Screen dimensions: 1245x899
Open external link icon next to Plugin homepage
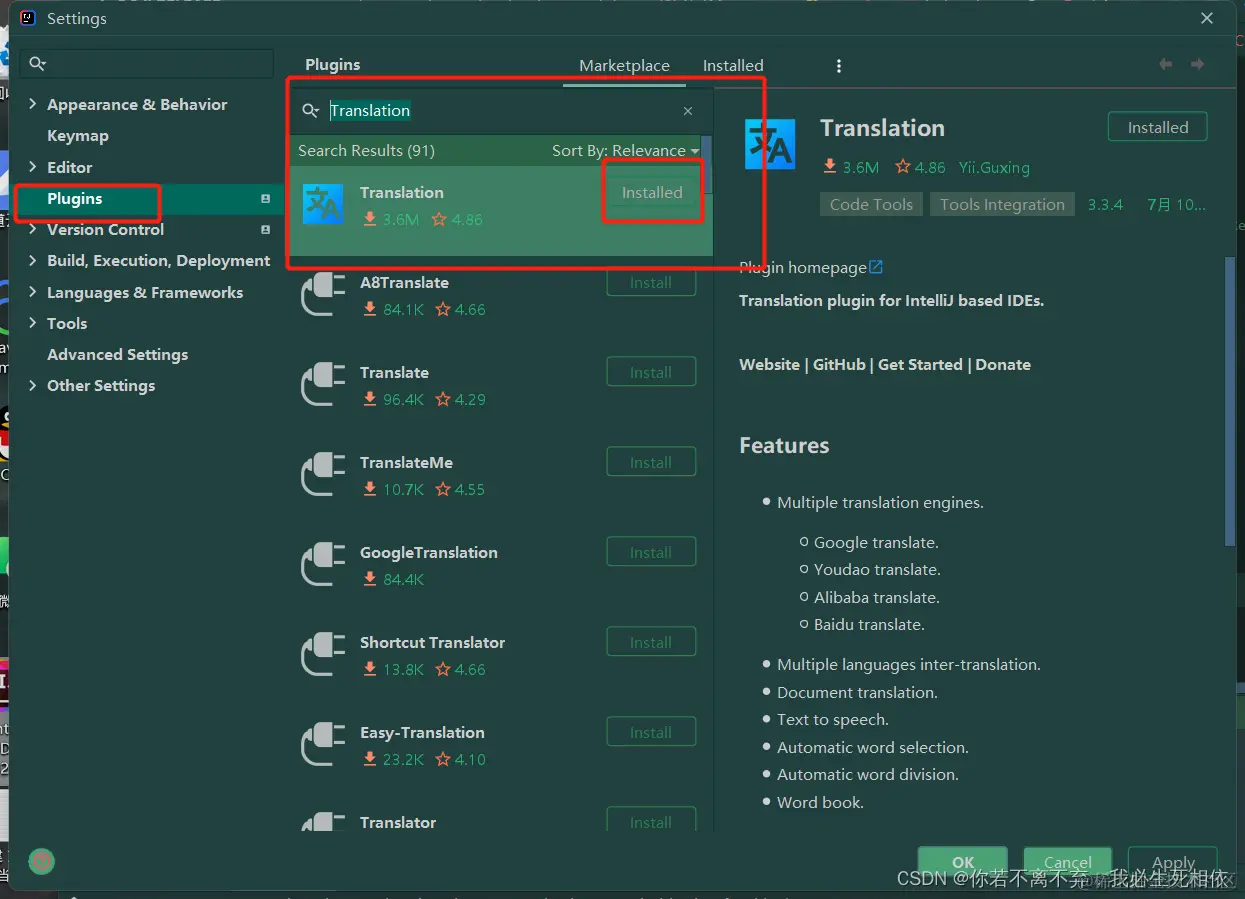click(877, 267)
